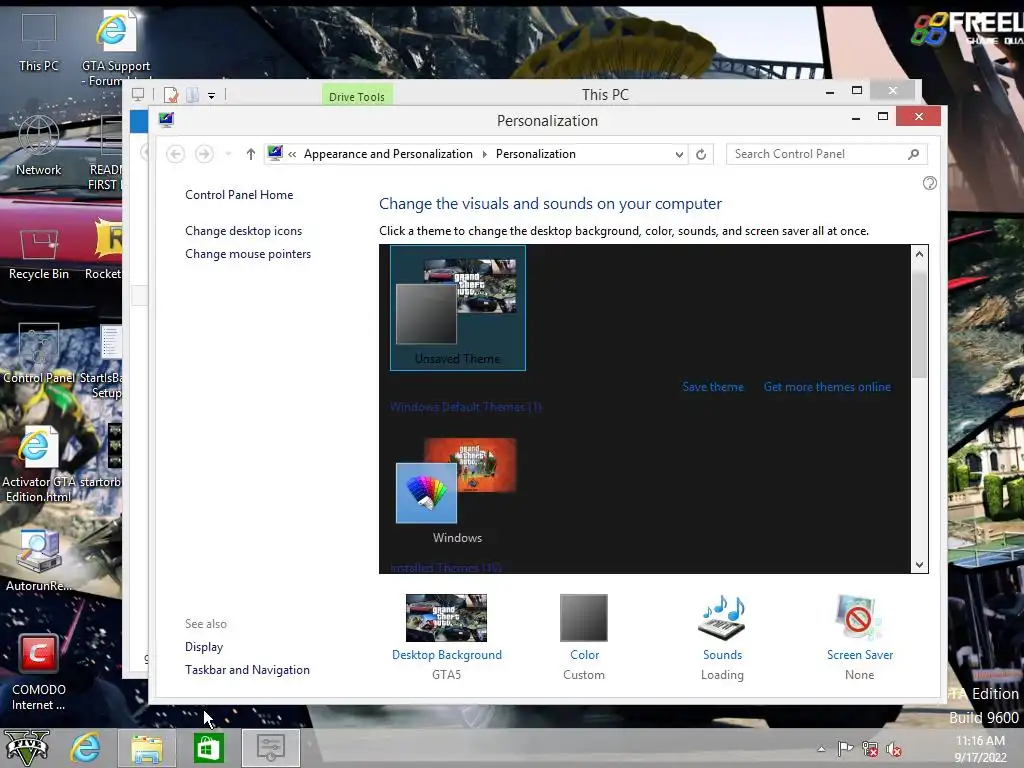This screenshot has width=1024, height=768.
Task: Click the Forward arrow in Personalization
Action: (204, 154)
